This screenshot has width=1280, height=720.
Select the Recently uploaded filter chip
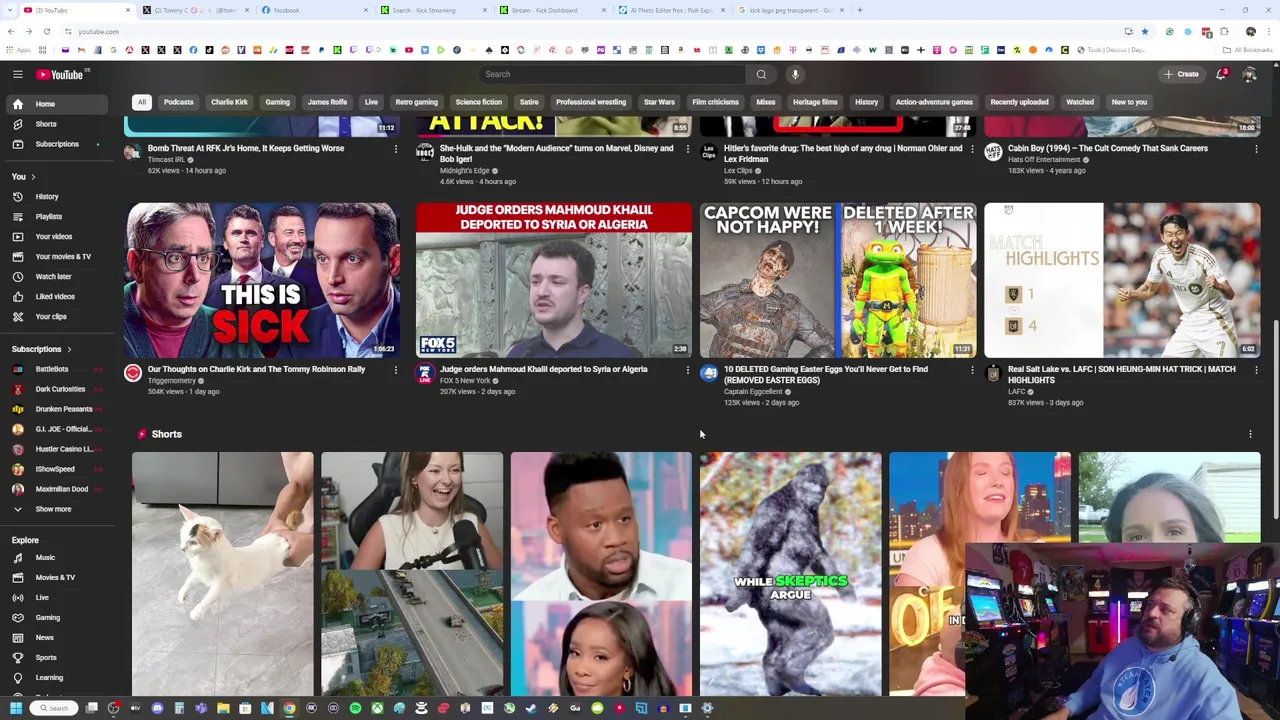pos(1019,102)
